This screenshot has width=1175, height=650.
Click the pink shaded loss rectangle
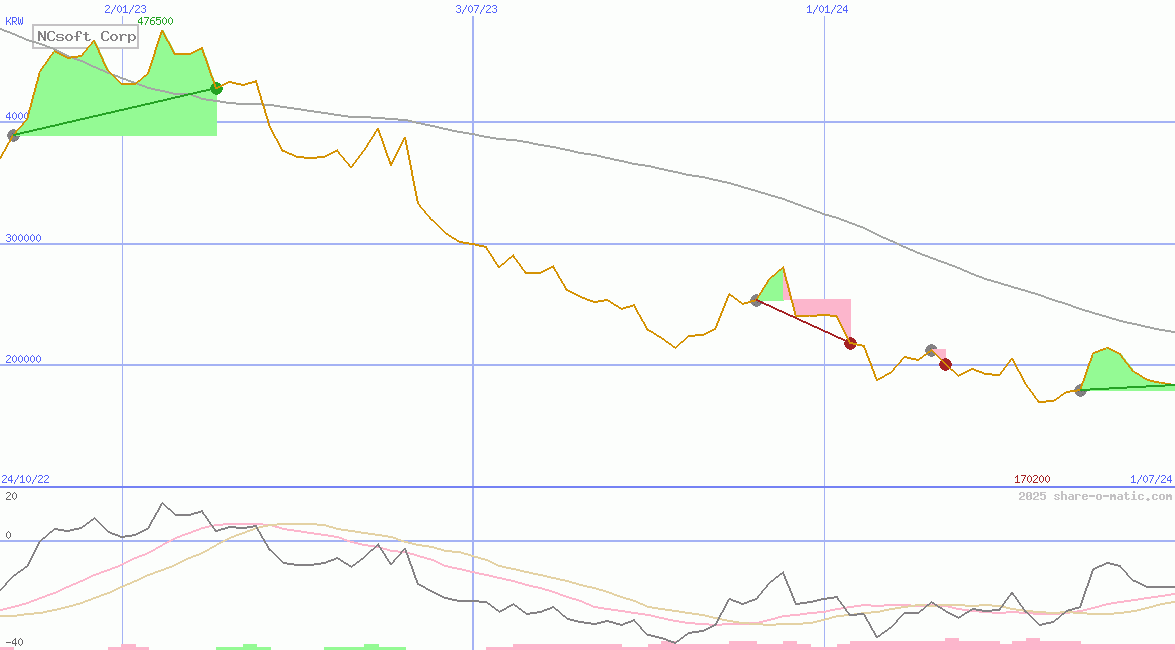pos(822,306)
